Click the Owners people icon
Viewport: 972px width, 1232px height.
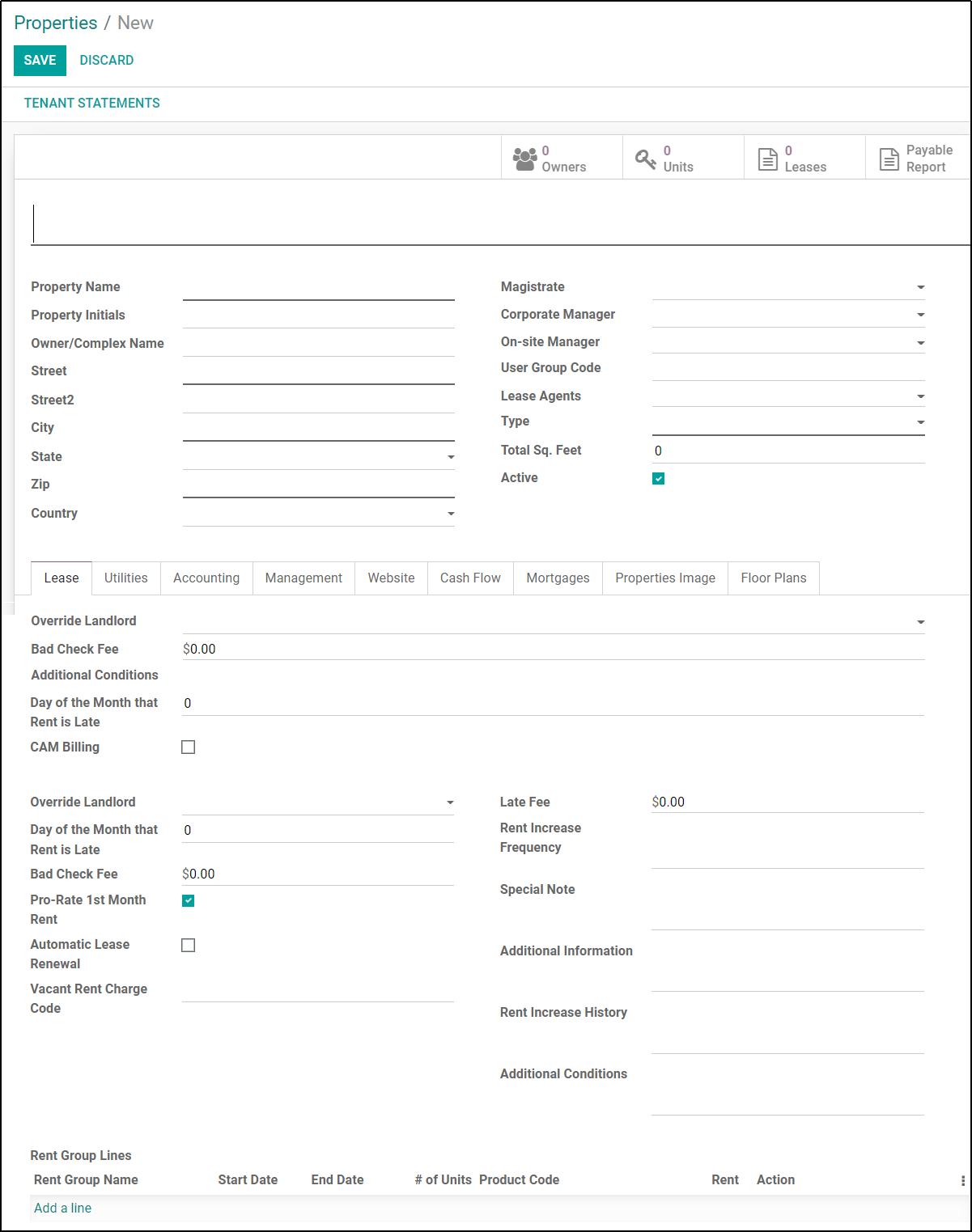[x=525, y=159]
